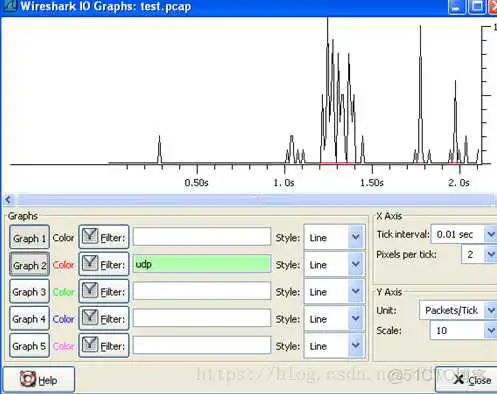Open the green Graph 3 Color picker

(x=63, y=292)
